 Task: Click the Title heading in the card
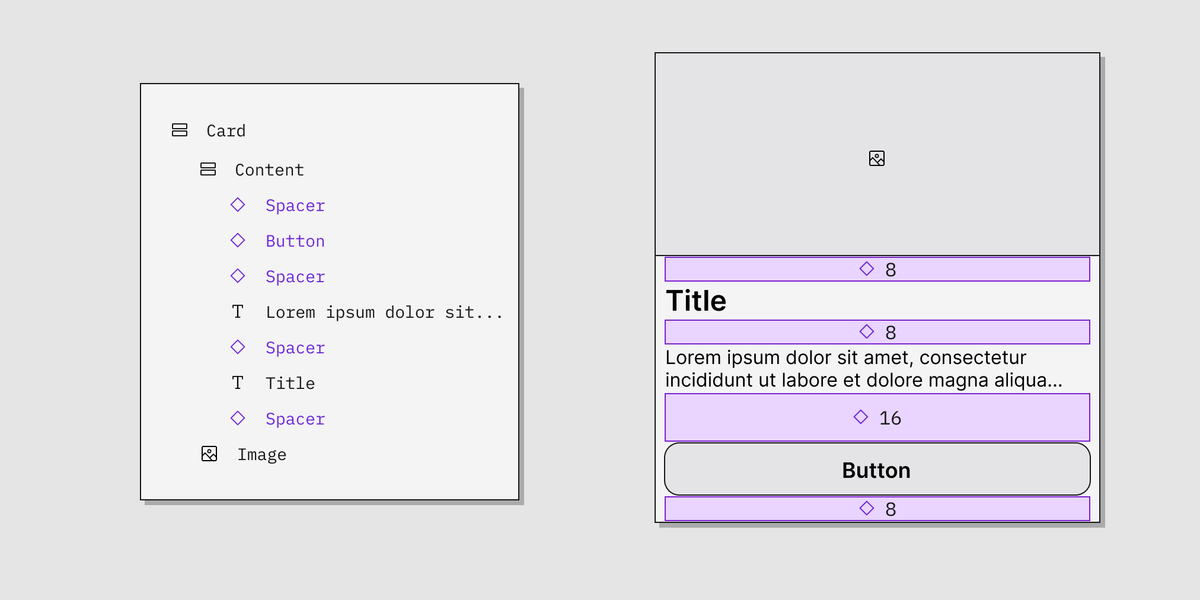click(x=696, y=301)
